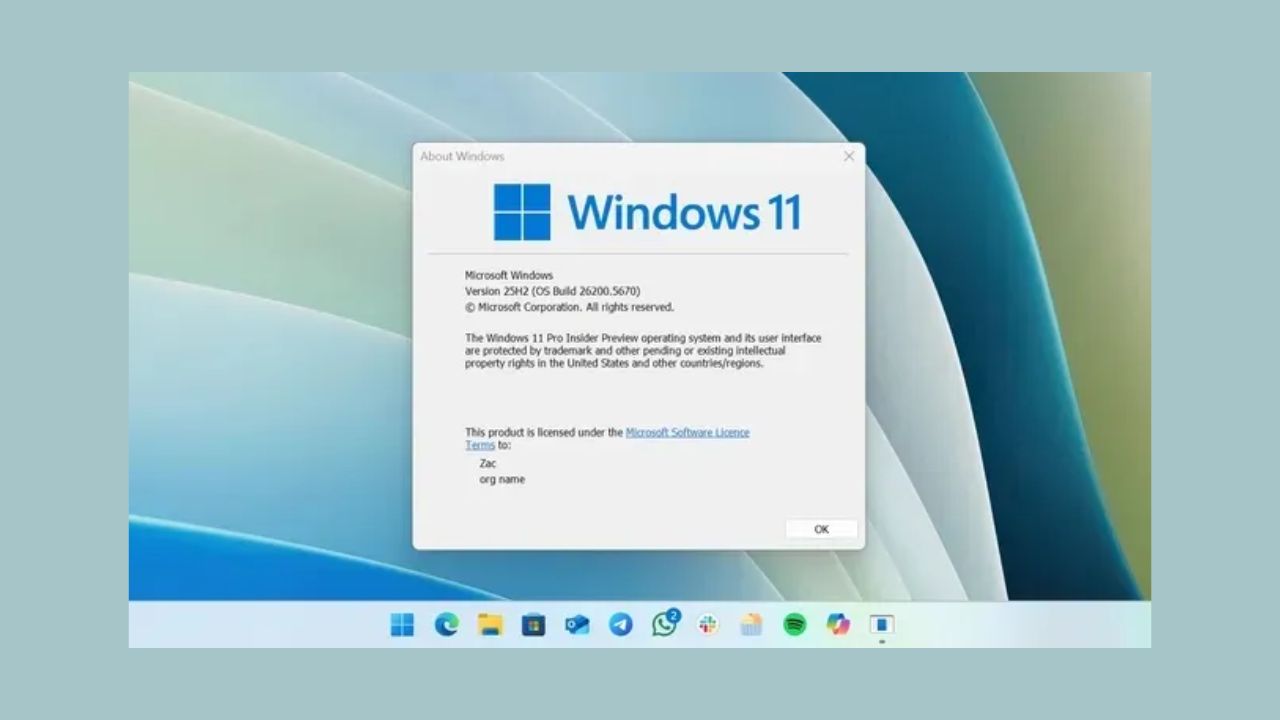The height and width of the screenshot is (720, 1280).
Task: Open Outlook from the taskbar
Action: coord(574,625)
